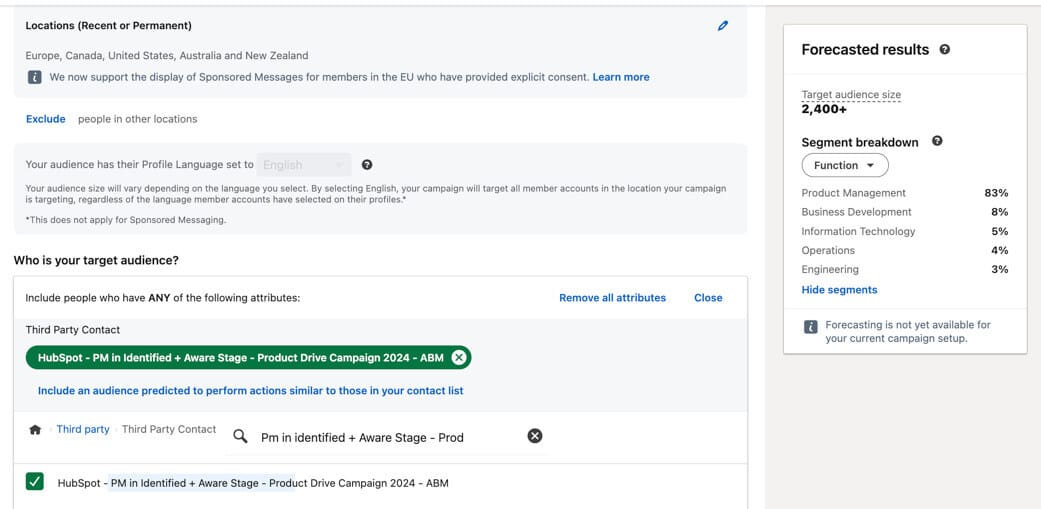This screenshot has height=509, width=1041.
Task: Go to Third party breadcrumb
Action: (83, 429)
